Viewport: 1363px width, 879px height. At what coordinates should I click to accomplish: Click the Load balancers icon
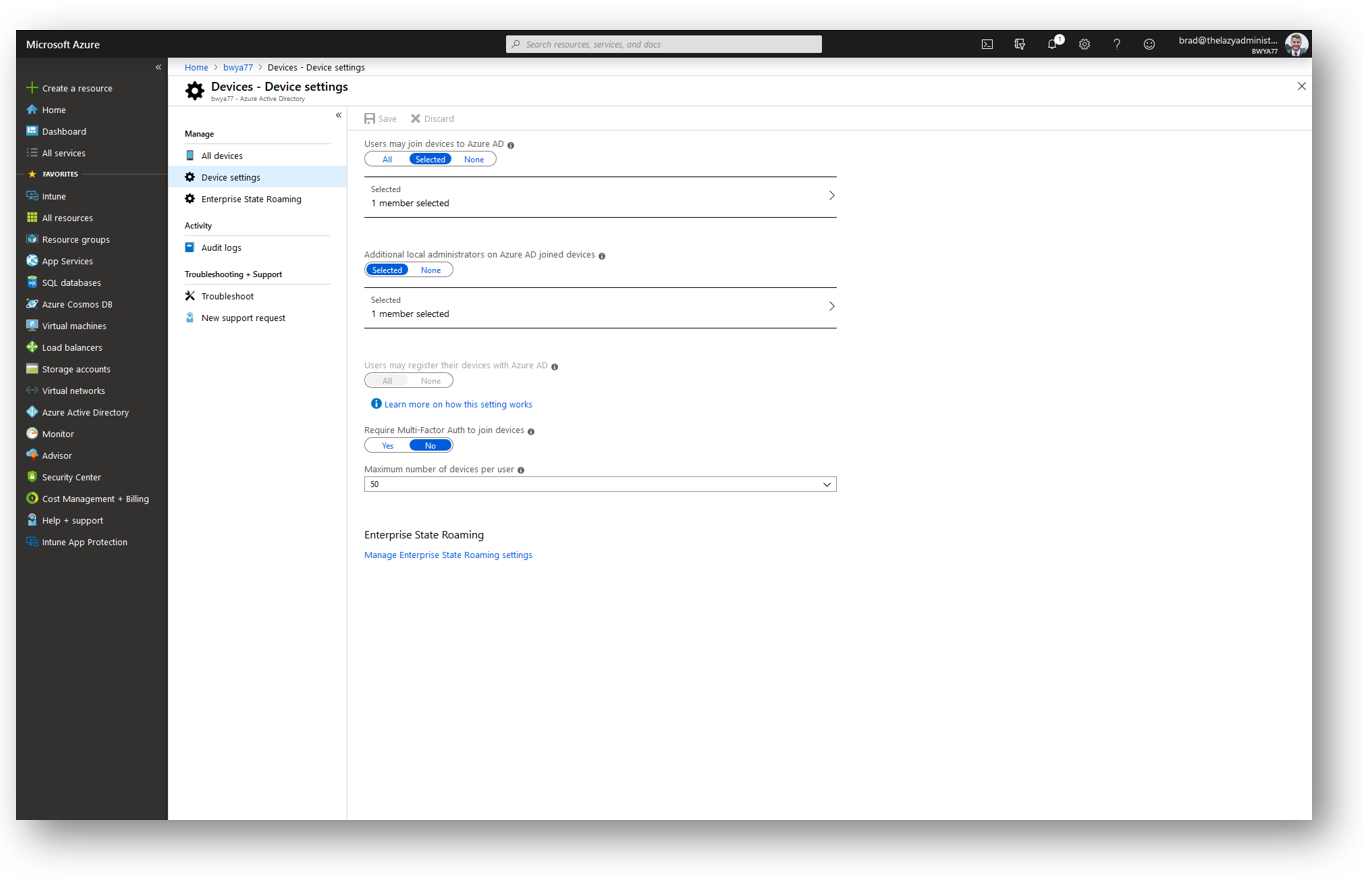32,347
